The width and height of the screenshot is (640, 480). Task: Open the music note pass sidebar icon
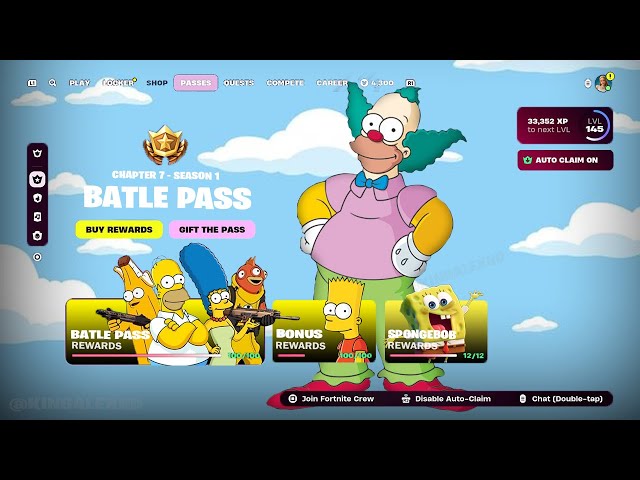(x=37, y=216)
